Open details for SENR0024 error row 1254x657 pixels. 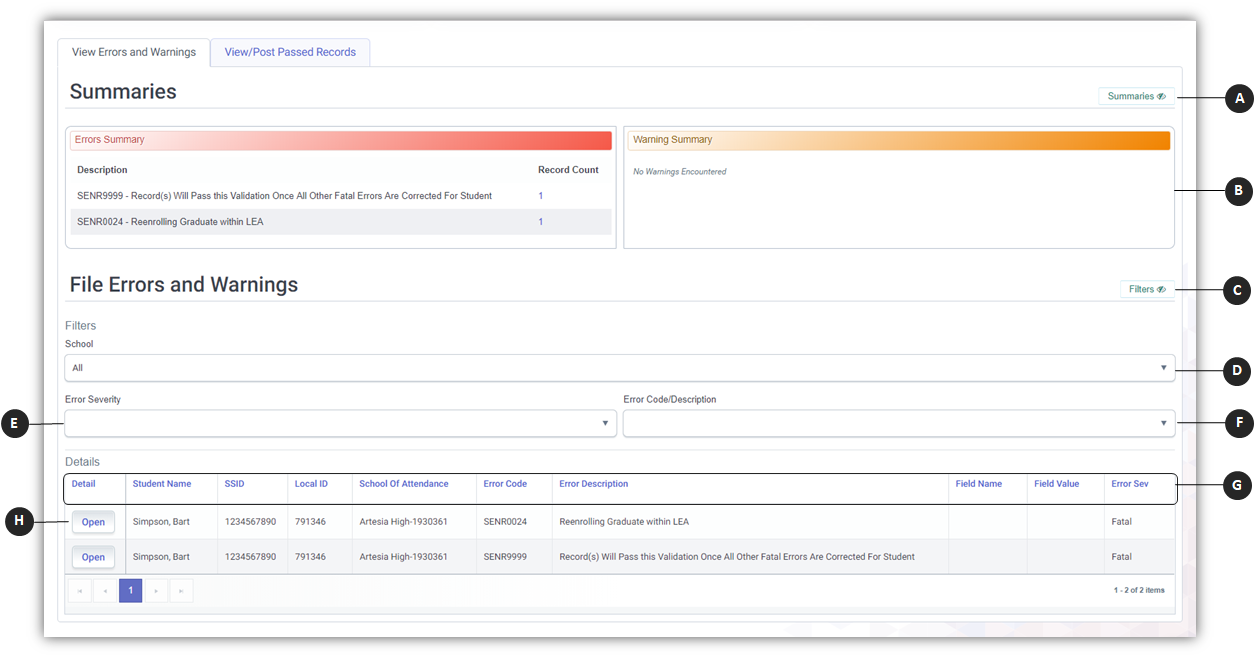93,522
